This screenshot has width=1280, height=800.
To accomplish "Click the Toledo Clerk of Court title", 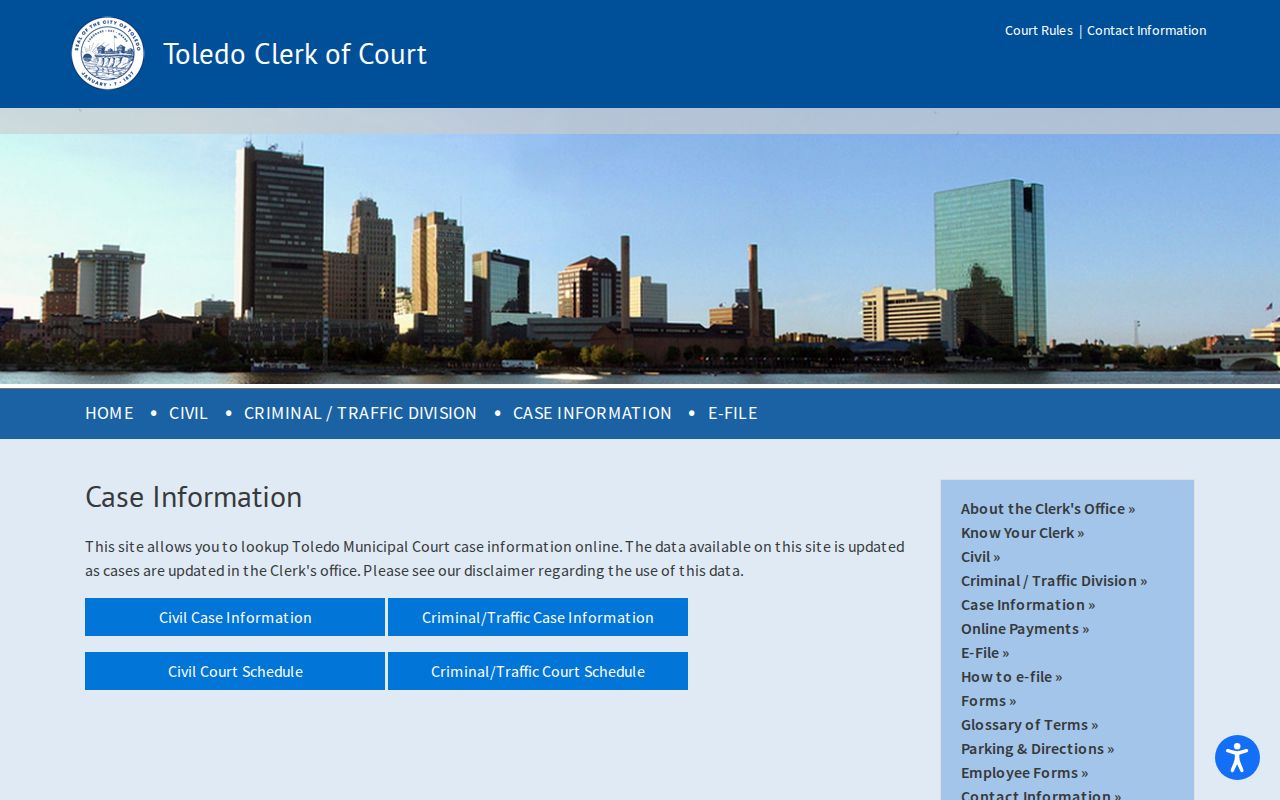I will (x=295, y=54).
